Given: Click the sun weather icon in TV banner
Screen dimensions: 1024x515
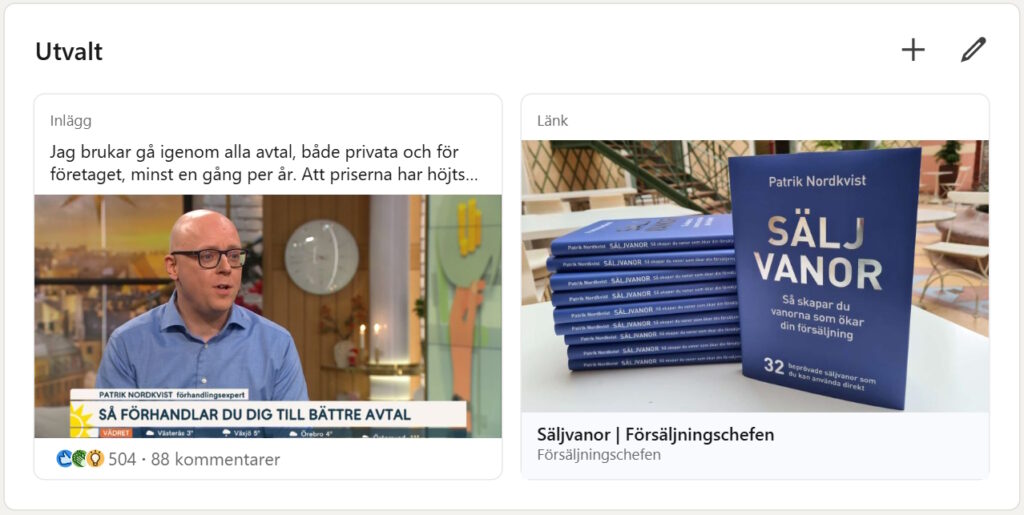Looking at the screenshot, I should 82,419.
